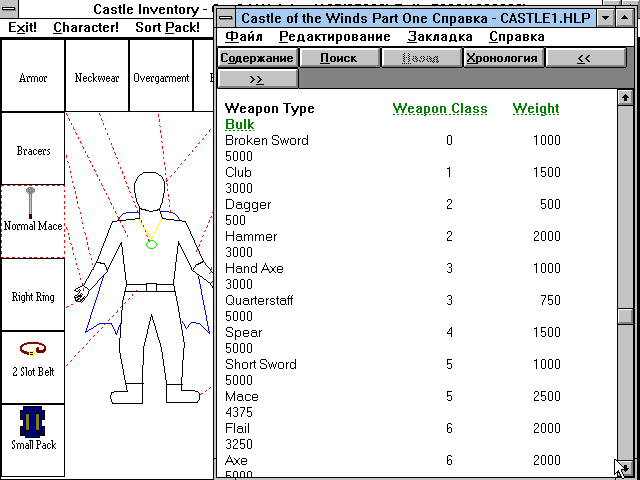Follow the Weight glossary link

tap(536, 109)
